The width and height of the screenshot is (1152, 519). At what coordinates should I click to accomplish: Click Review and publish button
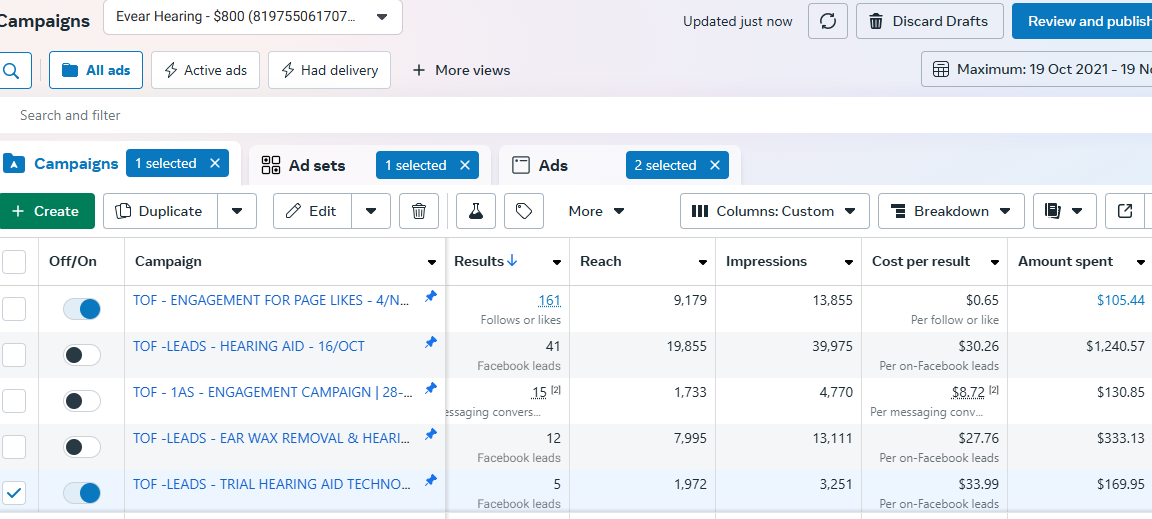[1082, 21]
